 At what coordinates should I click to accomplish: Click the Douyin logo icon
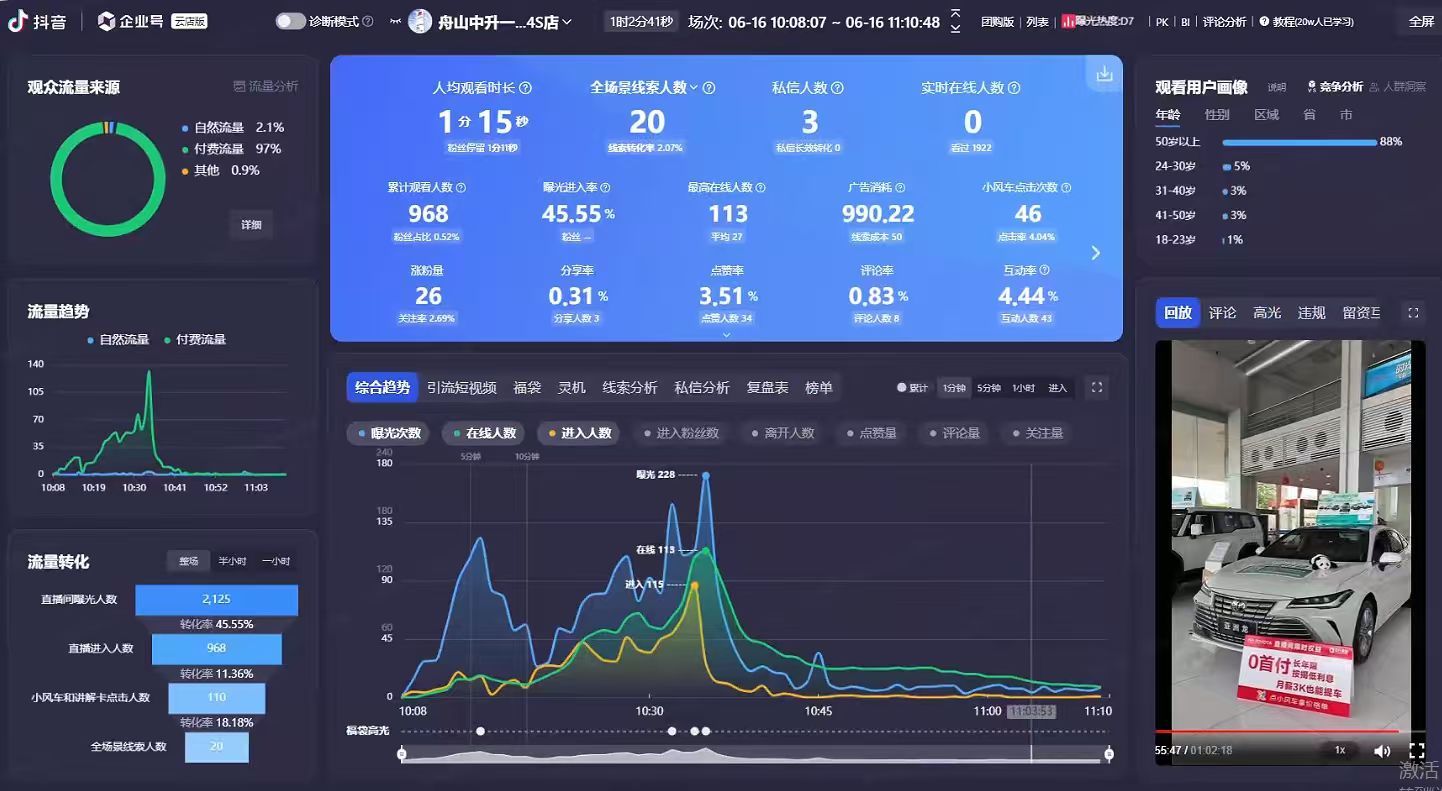[17, 21]
